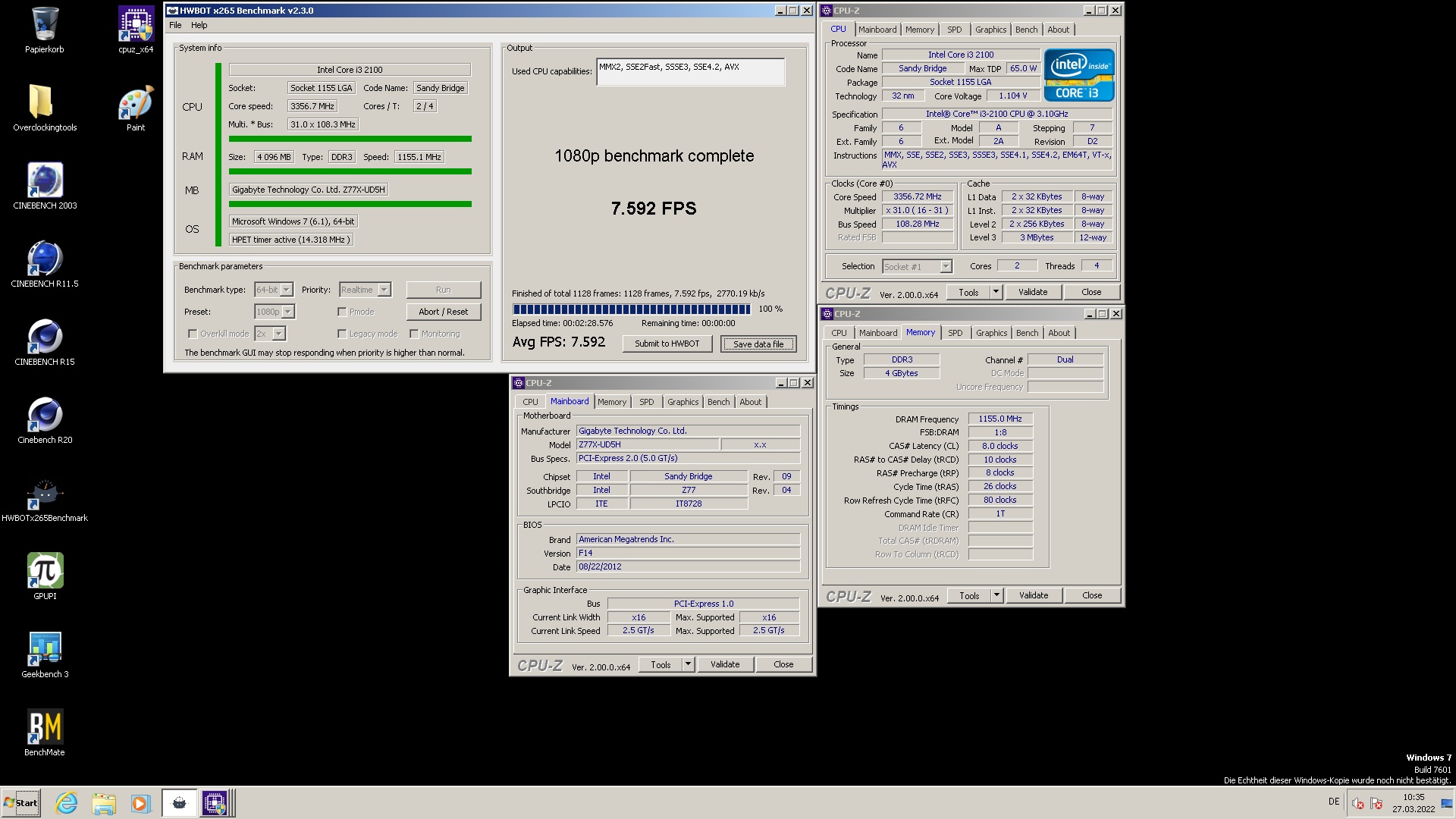The width and height of the screenshot is (1456, 819).
Task: Click Tools in CPU-Z Mainboard window
Action: (x=661, y=664)
